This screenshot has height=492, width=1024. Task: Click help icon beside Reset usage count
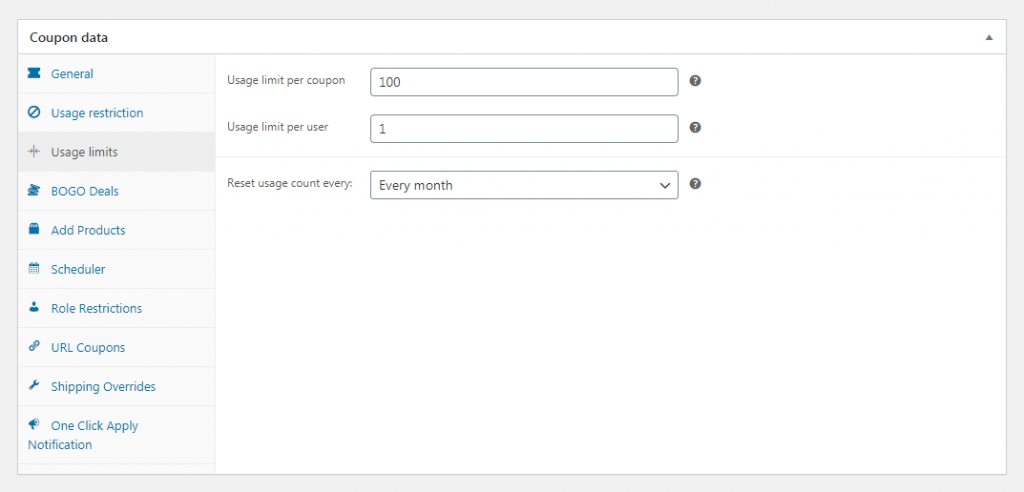tap(696, 184)
